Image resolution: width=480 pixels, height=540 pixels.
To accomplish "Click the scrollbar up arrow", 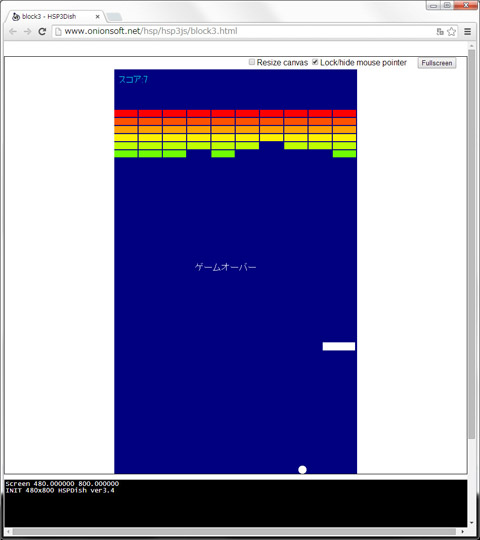I will (471, 46).
